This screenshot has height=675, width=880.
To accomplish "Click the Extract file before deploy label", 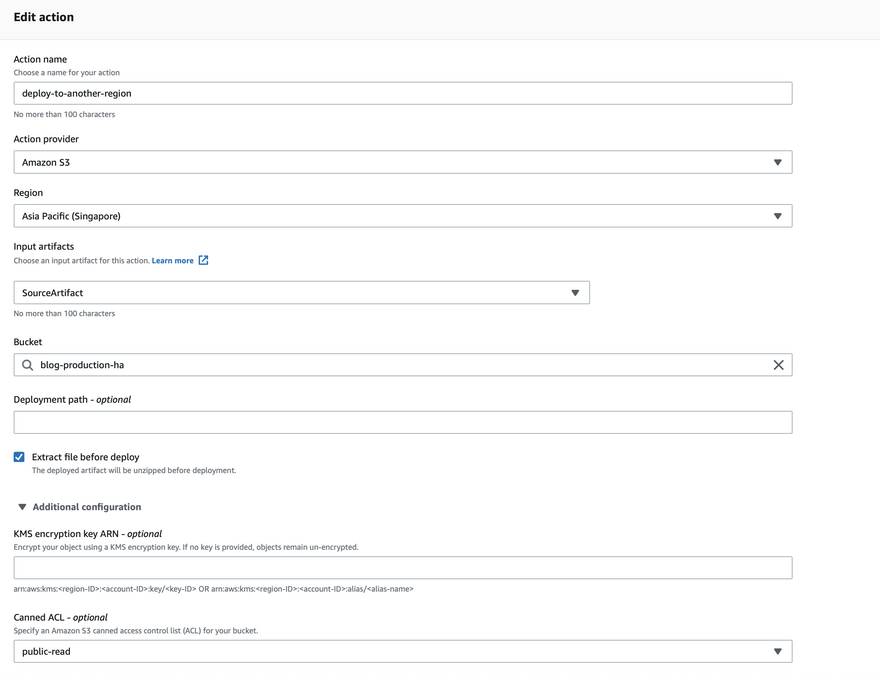I will point(86,457).
